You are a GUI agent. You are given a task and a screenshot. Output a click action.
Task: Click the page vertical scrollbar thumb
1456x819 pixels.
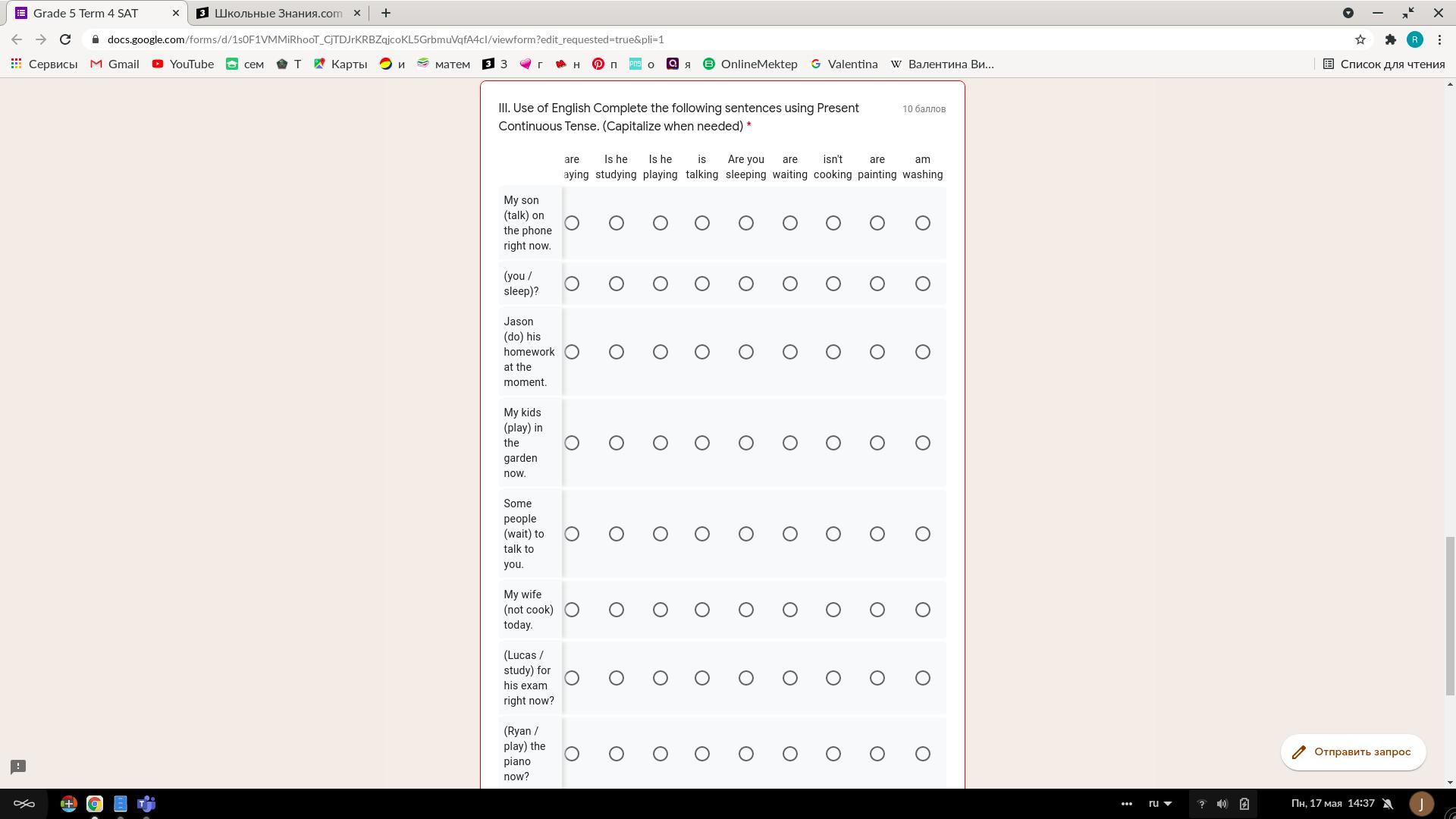(1450, 614)
